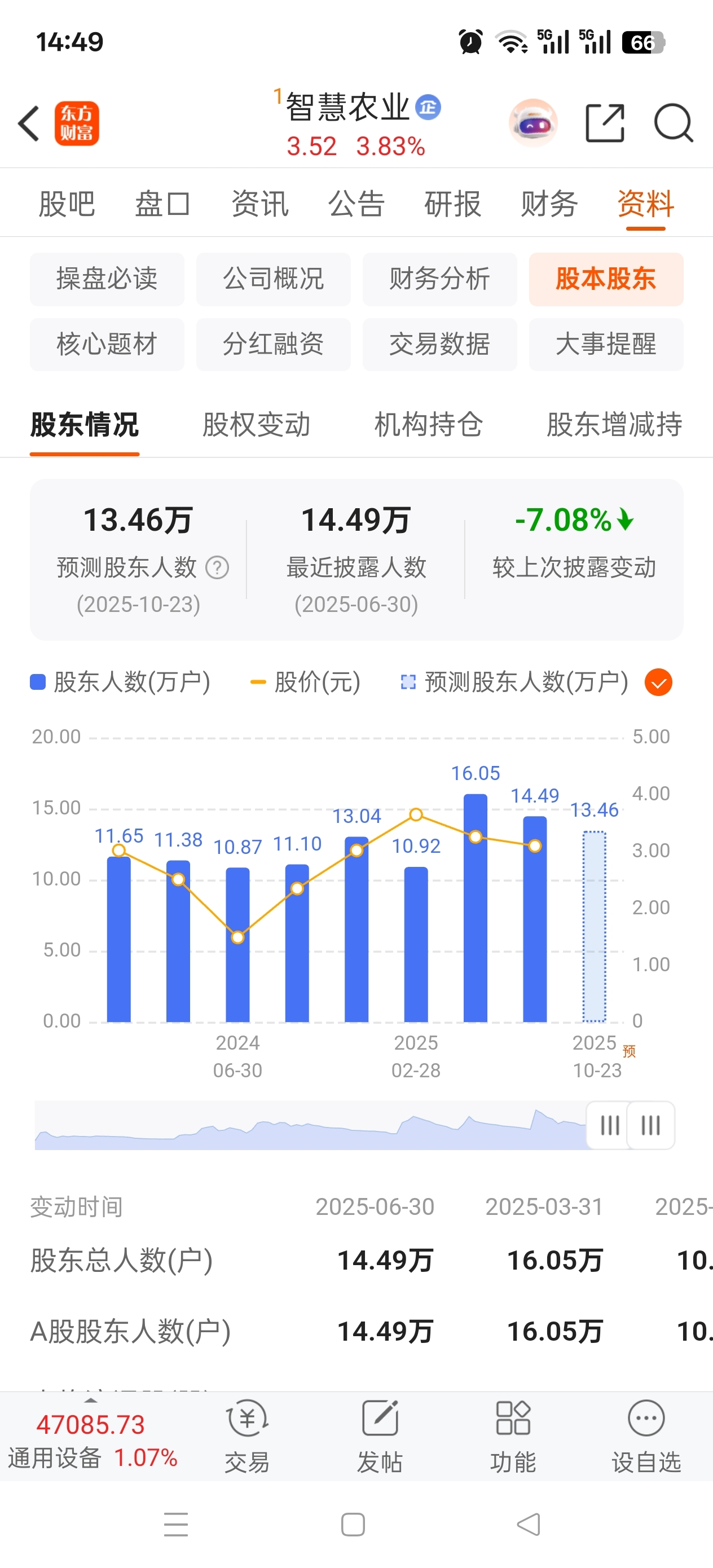
Task: Open the search magnifier icon
Action: coord(674,123)
